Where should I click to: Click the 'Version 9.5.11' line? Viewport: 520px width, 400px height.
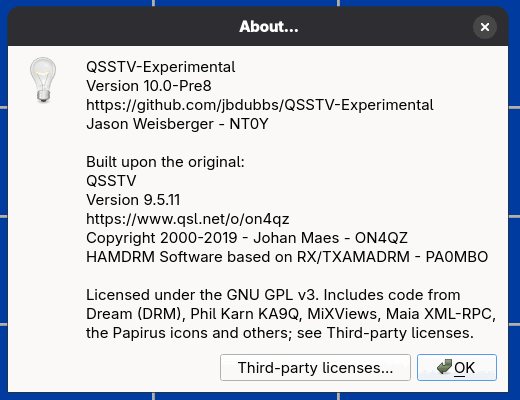(x=133, y=200)
